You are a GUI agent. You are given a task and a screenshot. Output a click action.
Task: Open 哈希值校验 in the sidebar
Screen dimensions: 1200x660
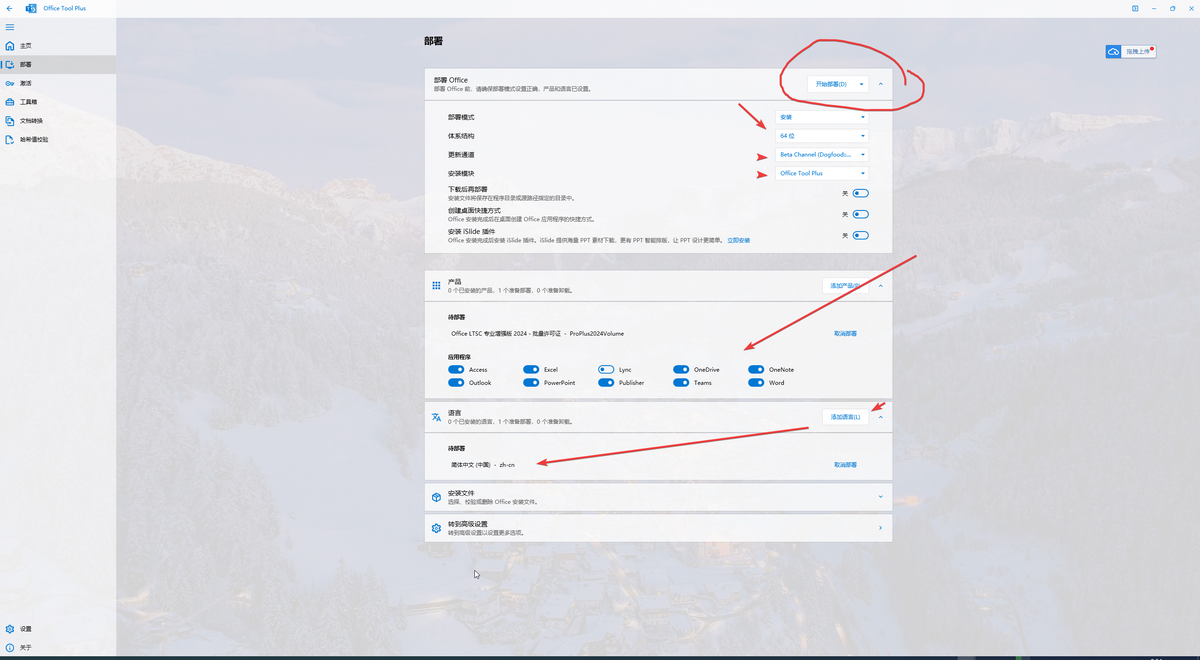58,140
